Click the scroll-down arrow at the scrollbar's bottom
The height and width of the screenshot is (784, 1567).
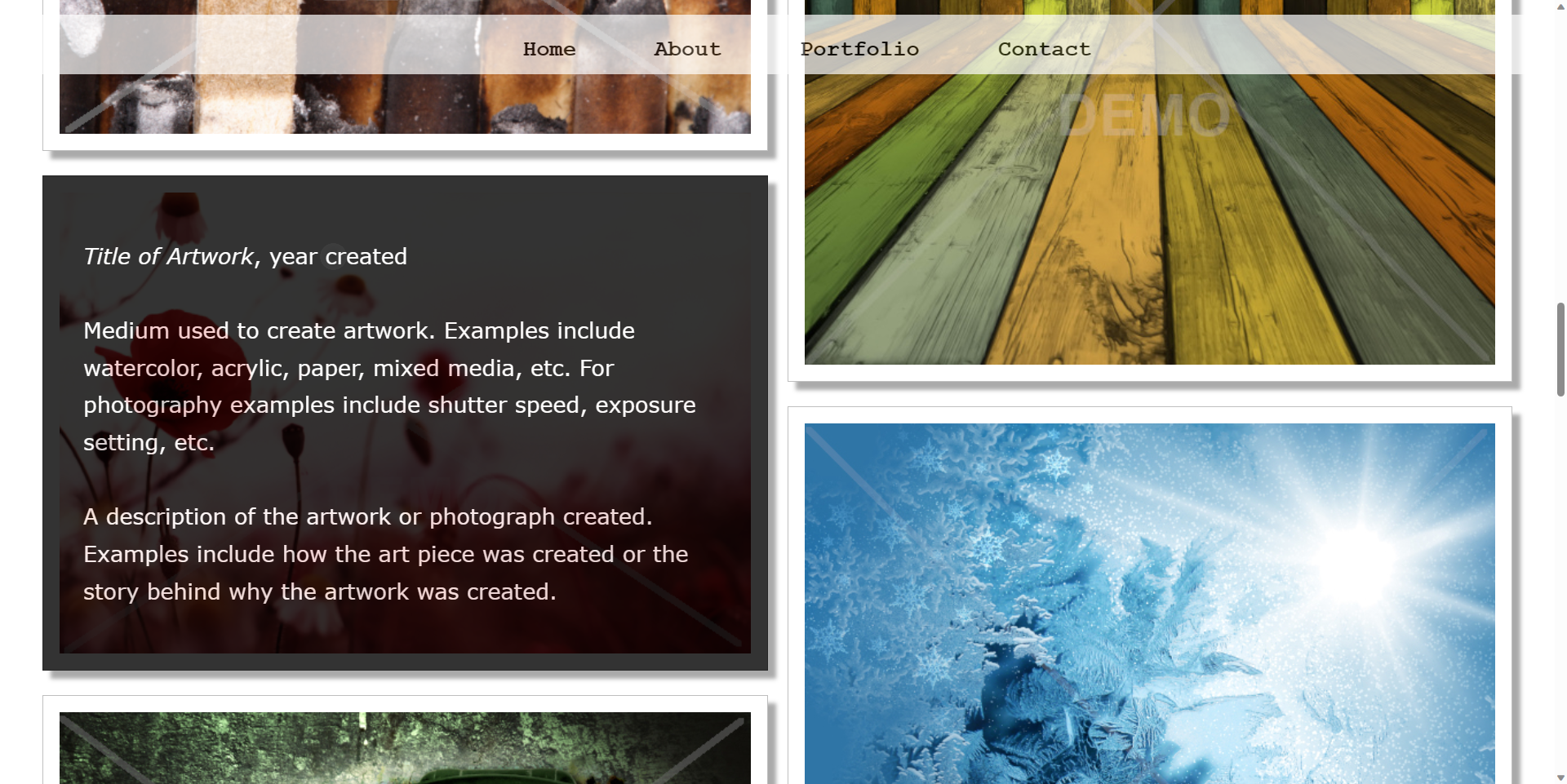click(x=1560, y=777)
